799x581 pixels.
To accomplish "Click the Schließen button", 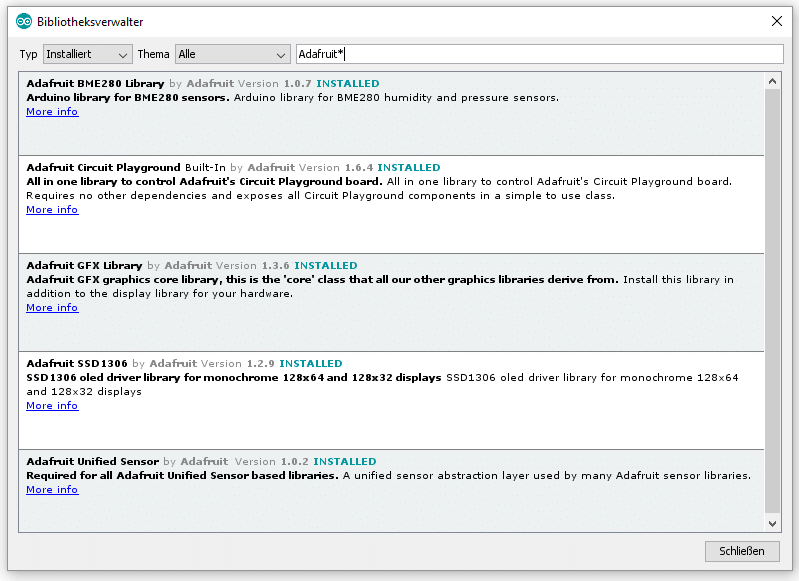I will click(x=742, y=551).
